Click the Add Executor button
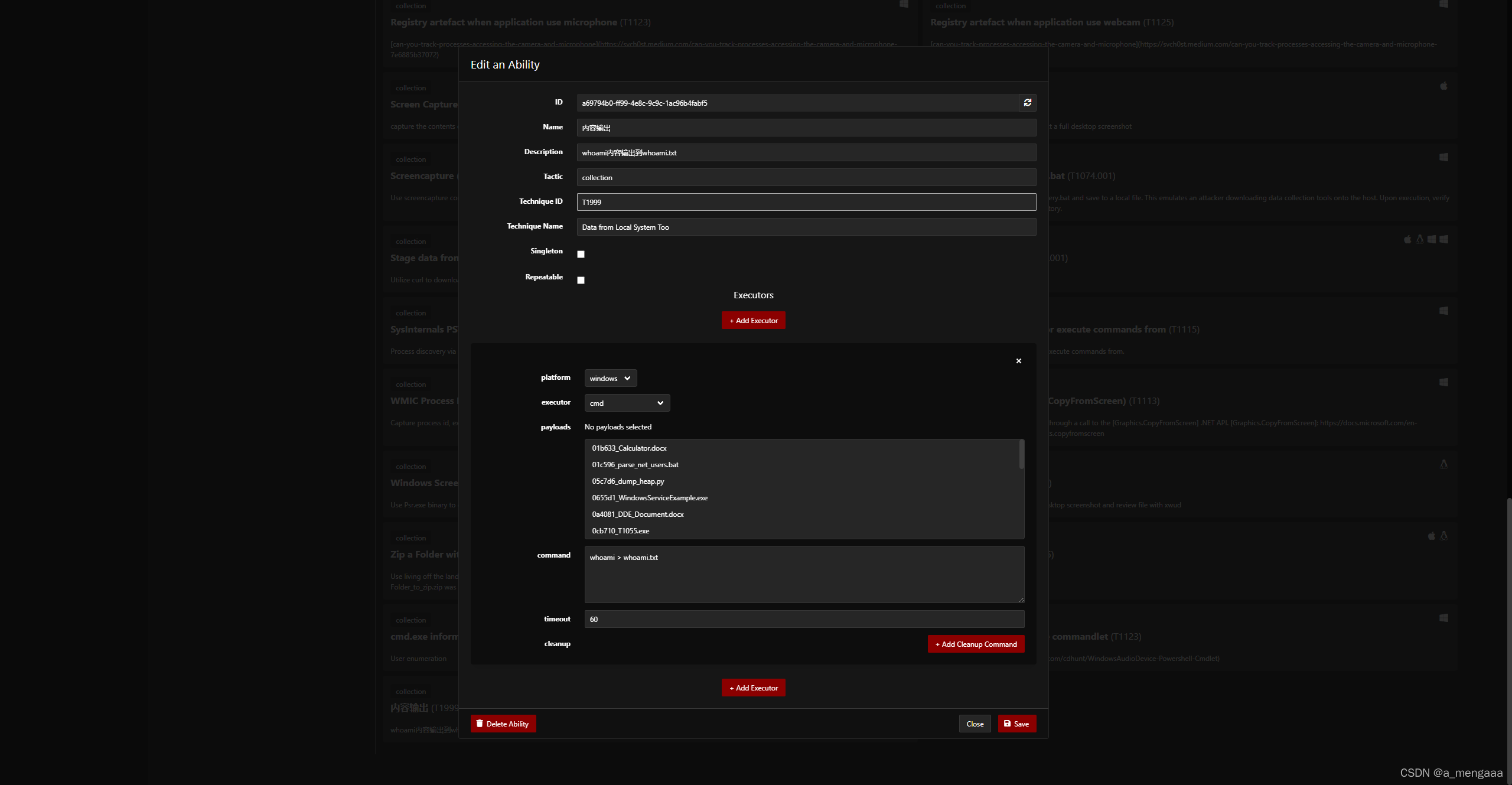This screenshot has width=1512, height=785. point(753,320)
